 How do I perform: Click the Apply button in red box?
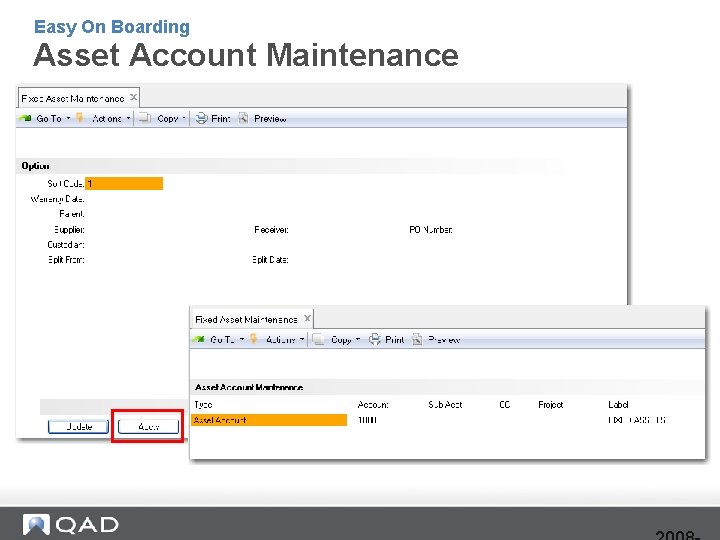pyautogui.click(x=148, y=427)
